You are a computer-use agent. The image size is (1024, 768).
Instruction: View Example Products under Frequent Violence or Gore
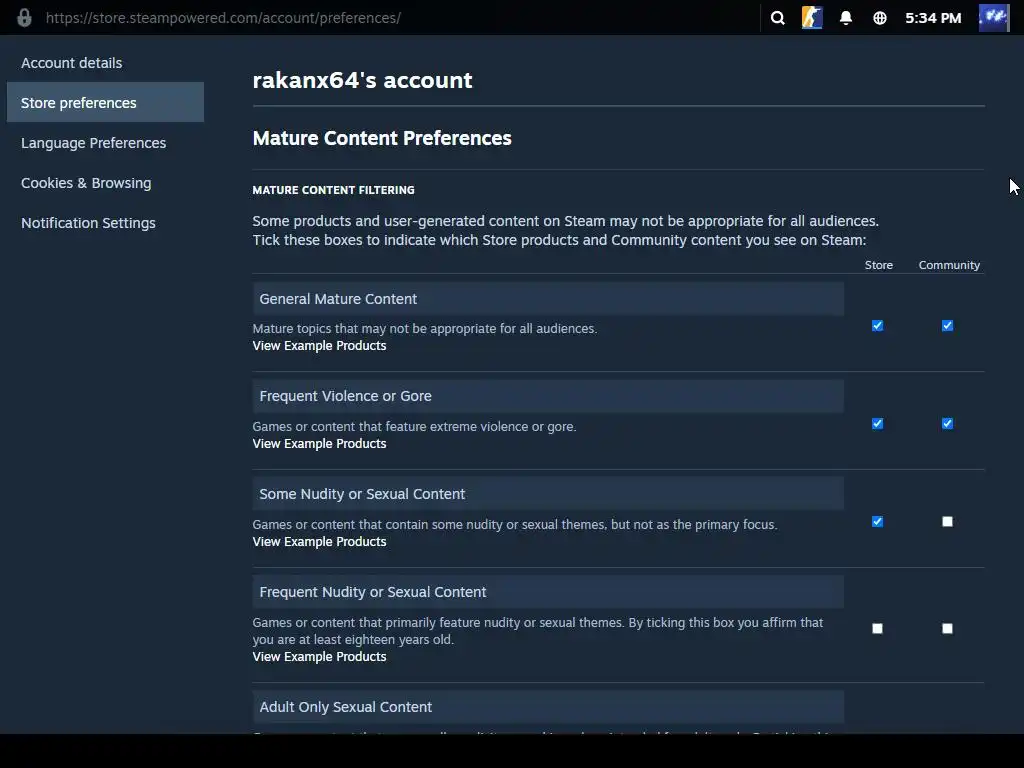click(x=319, y=443)
